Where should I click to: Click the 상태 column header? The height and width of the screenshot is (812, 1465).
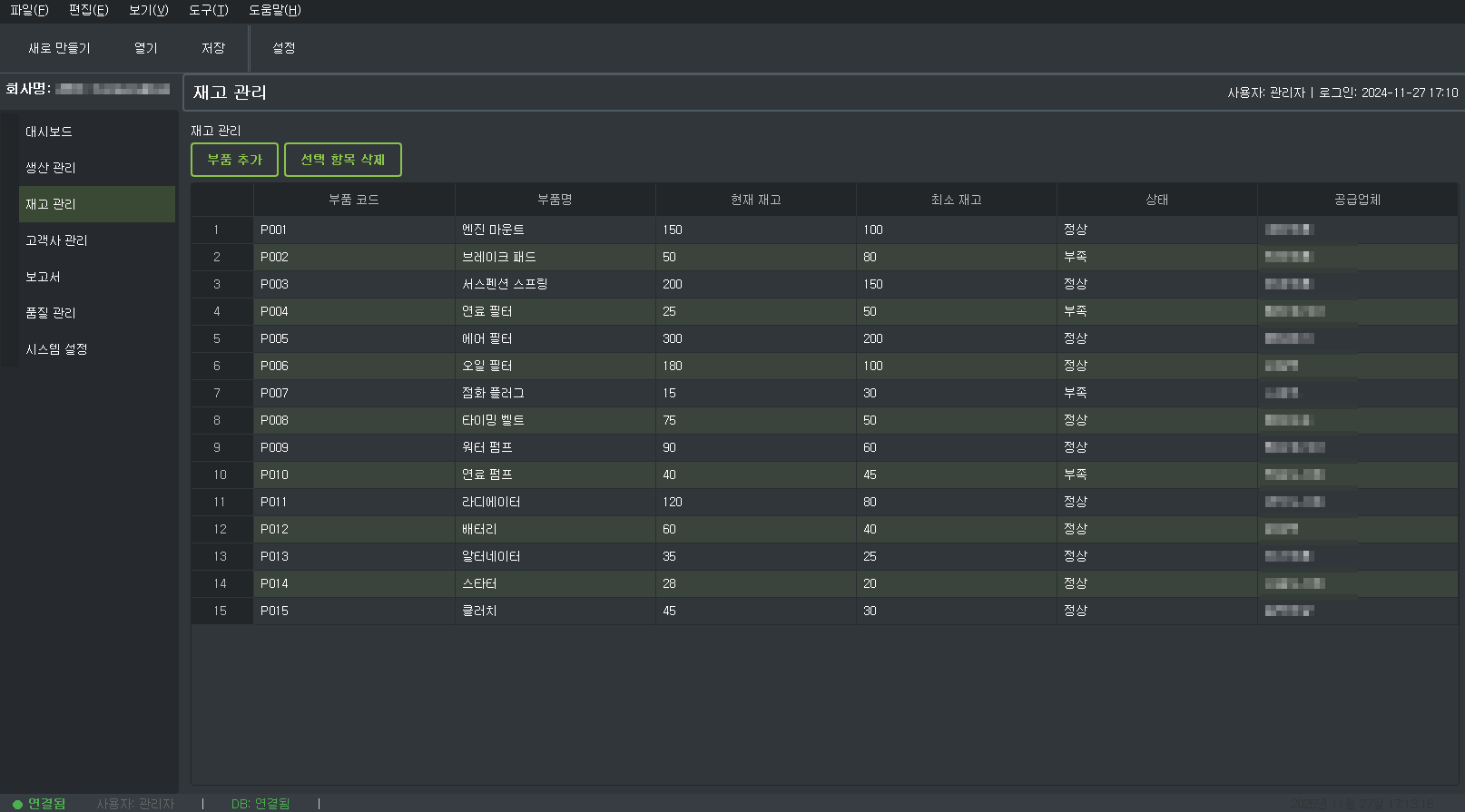click(x=1156, y=200)
